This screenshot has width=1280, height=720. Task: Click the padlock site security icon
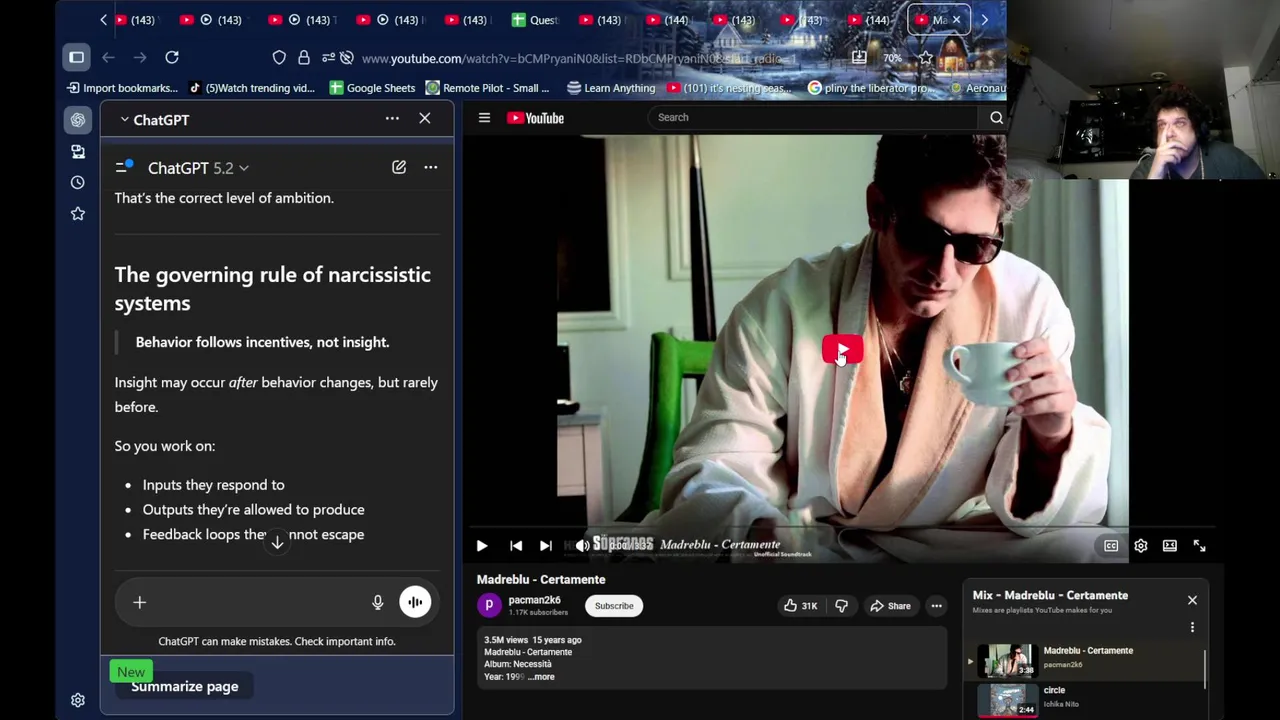(303, 57)
